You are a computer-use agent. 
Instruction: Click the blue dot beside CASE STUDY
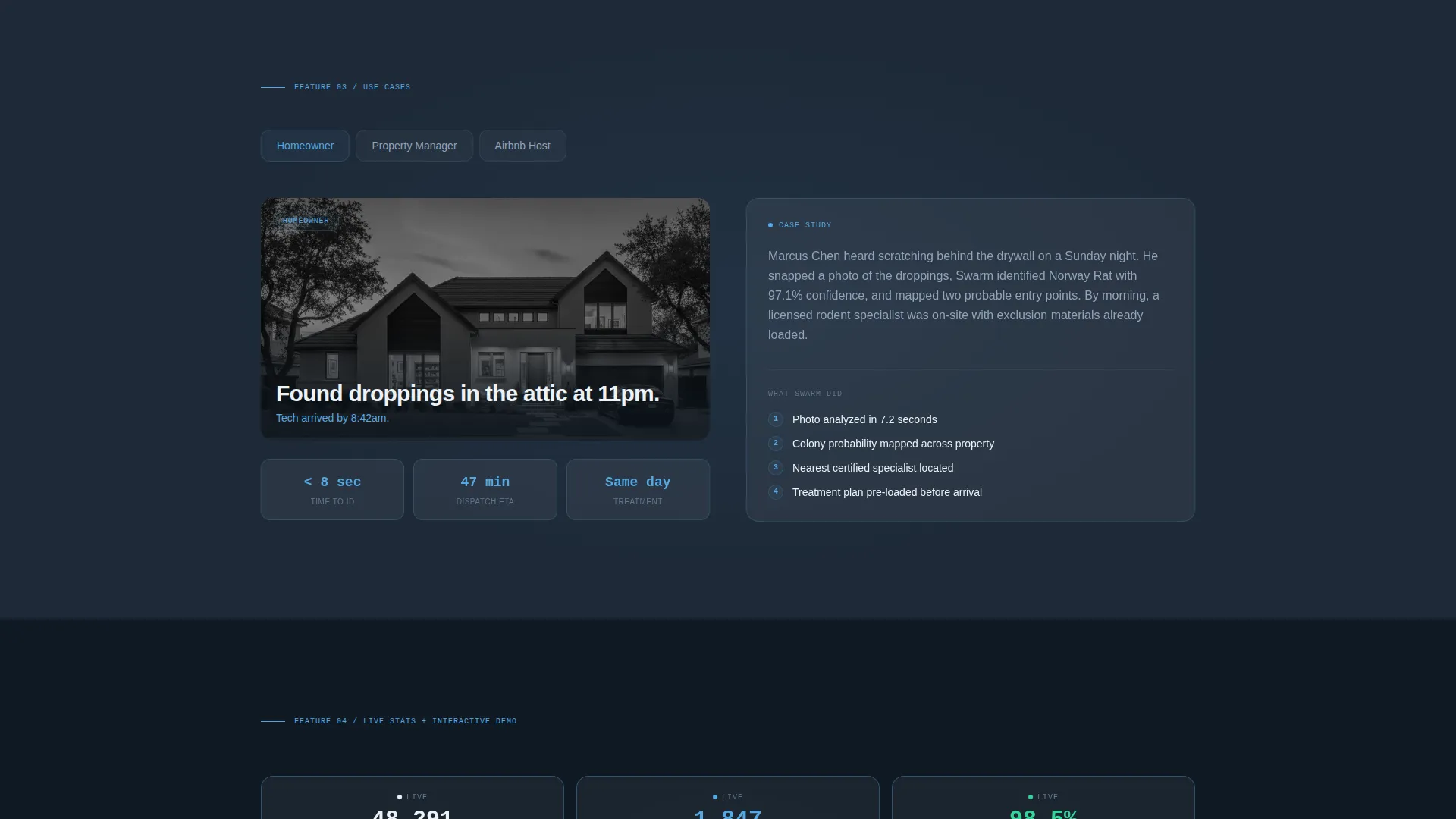coord(770,225)
